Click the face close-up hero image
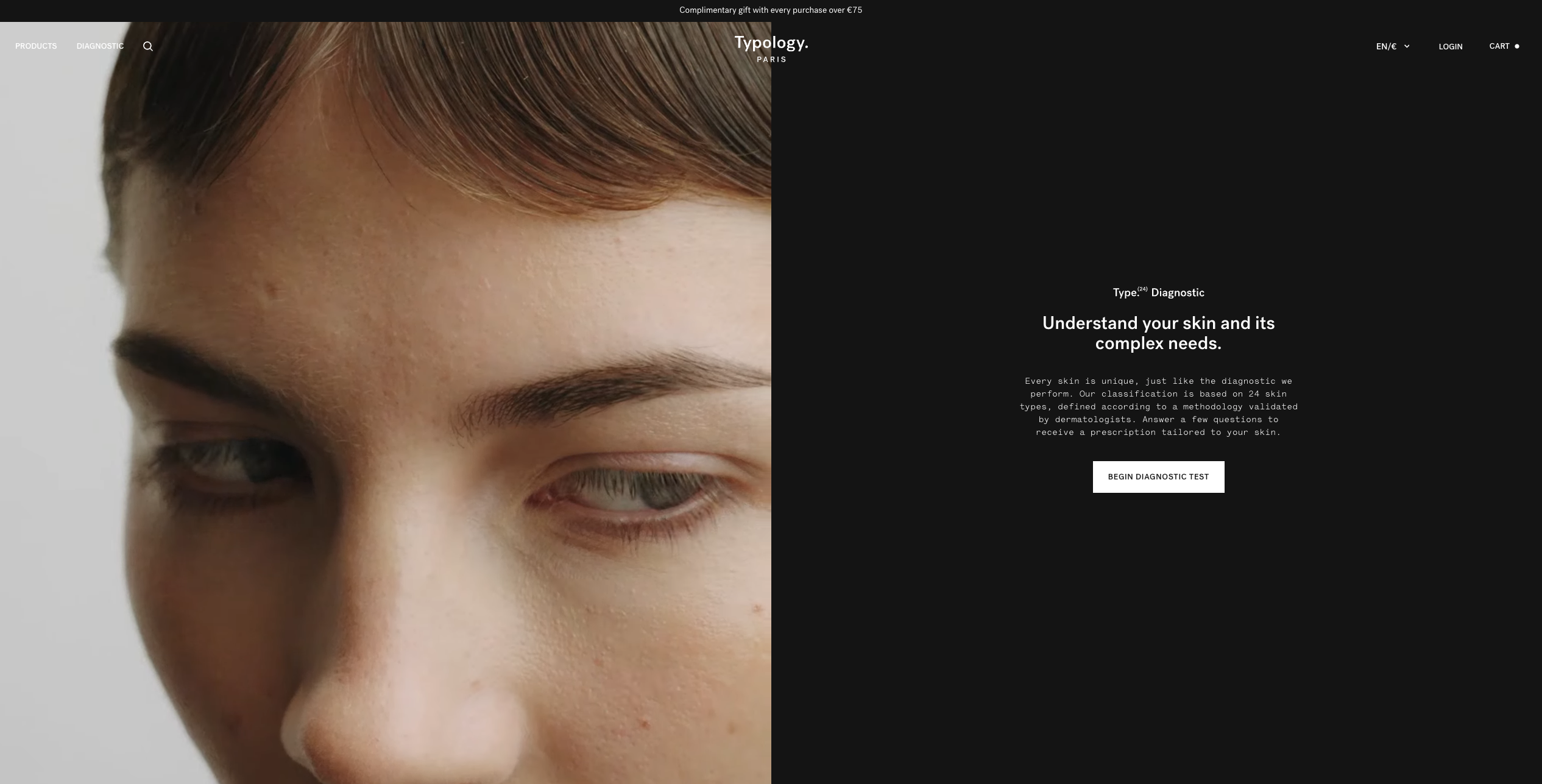This screenshot has width=1542, height=784. [386, 403]
